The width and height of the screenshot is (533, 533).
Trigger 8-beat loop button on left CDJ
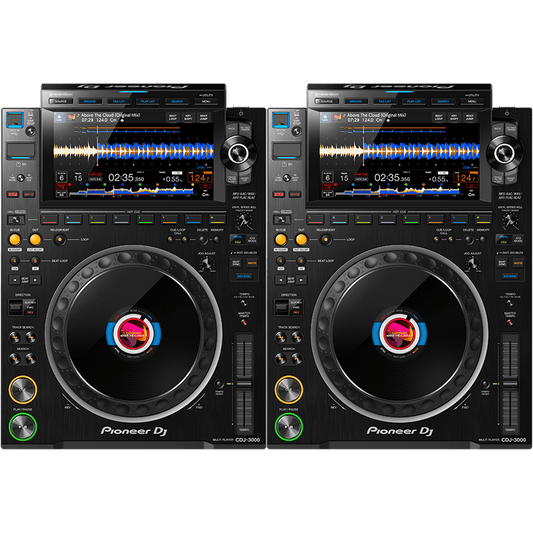click(35, 261)
